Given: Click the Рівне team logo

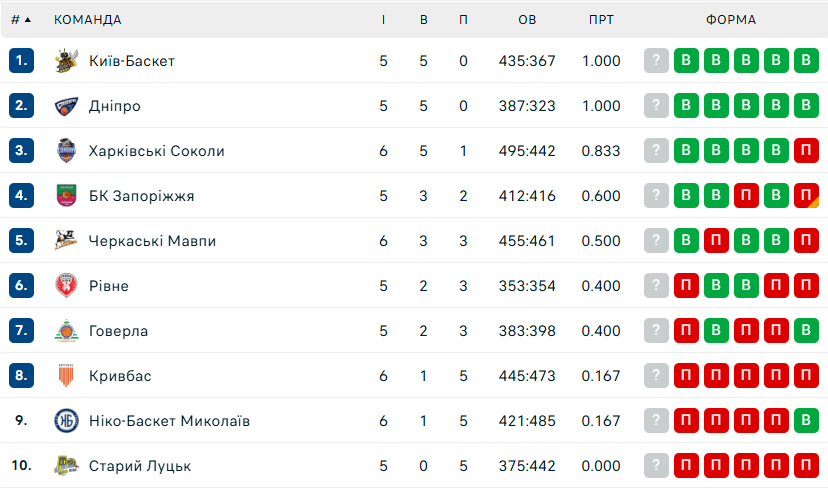Looking at the screenshot, I should 66,286.
